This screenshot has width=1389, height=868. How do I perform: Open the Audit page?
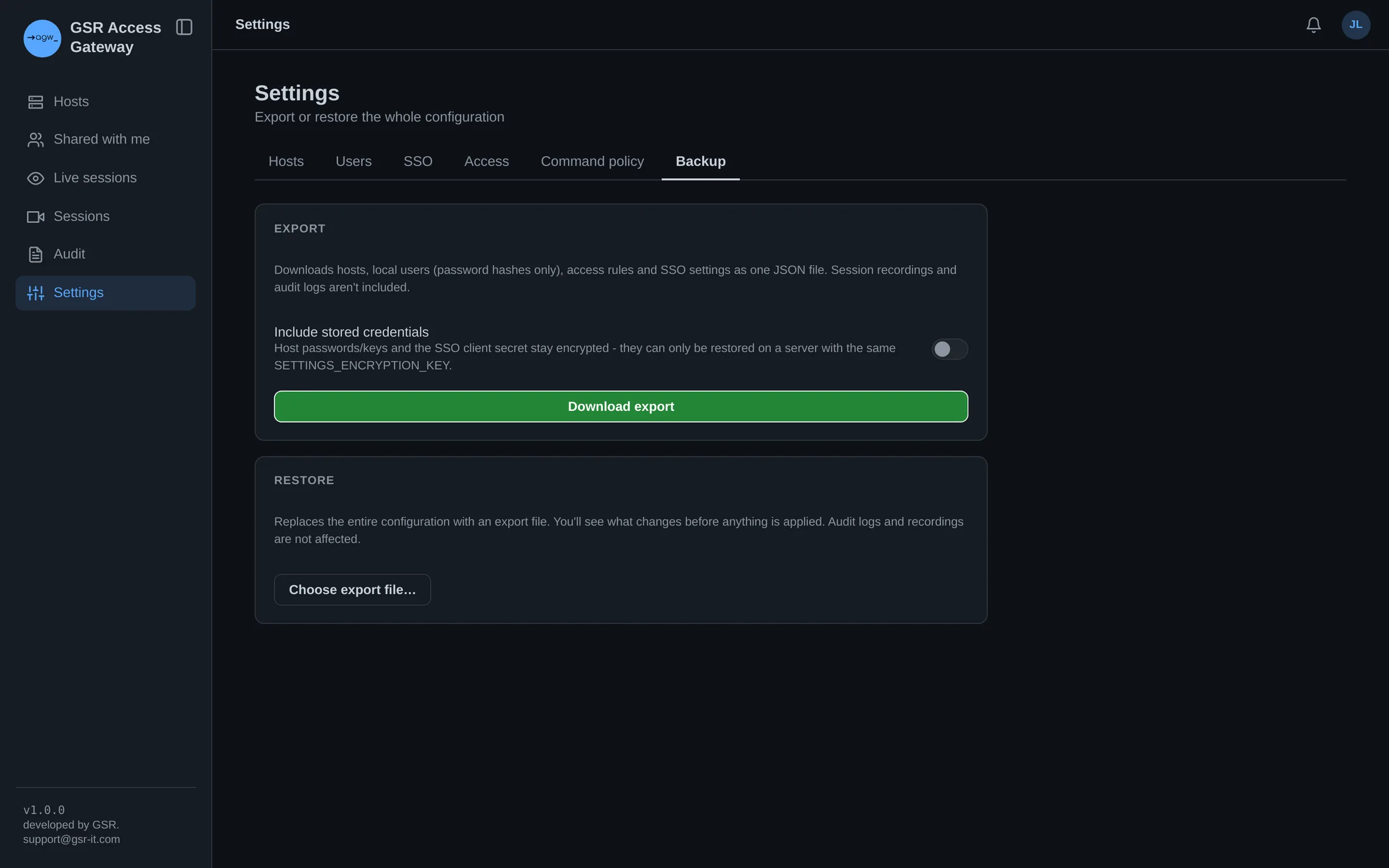click(x=105, y=254)
